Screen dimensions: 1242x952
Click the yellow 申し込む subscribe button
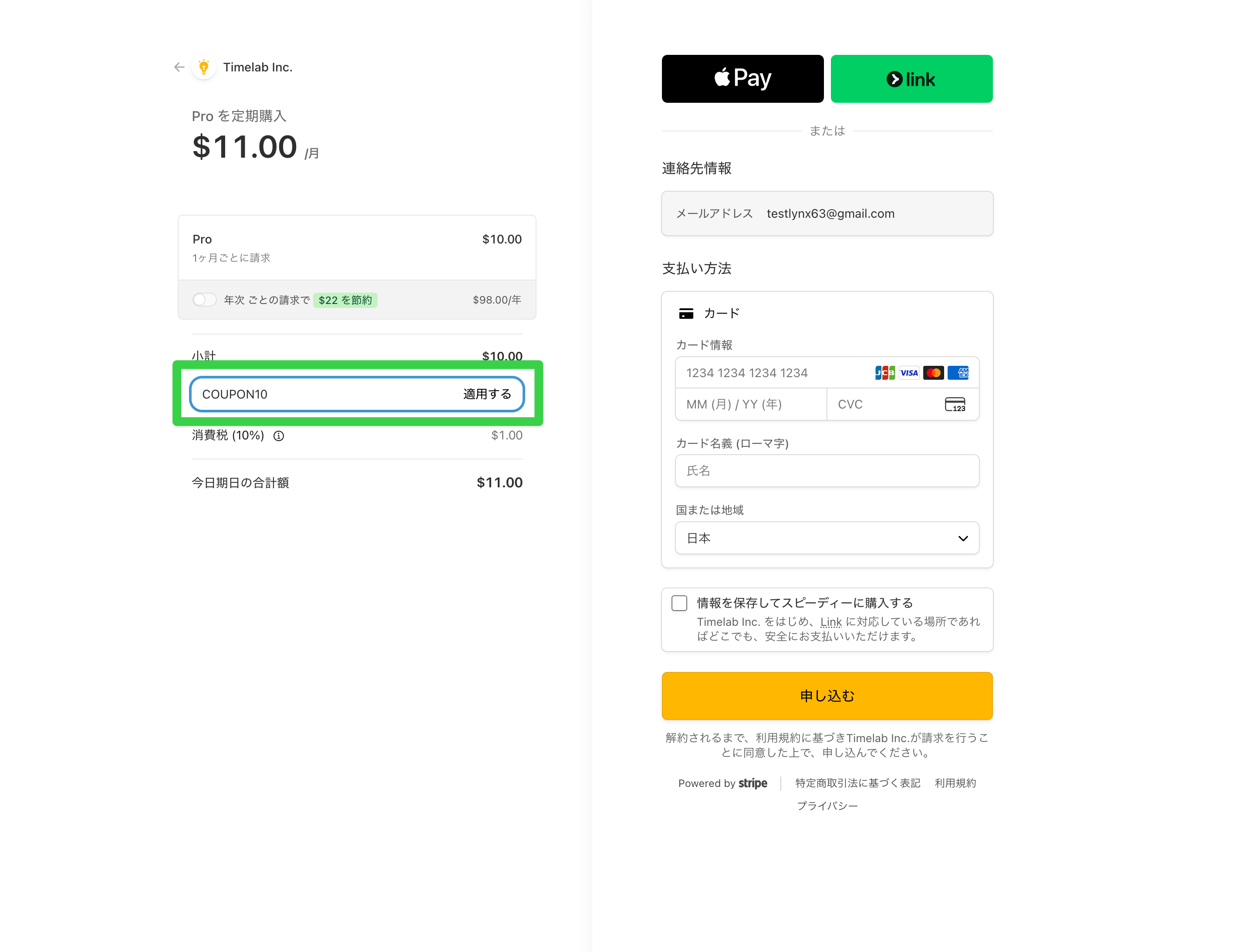(x=827, y=696)
